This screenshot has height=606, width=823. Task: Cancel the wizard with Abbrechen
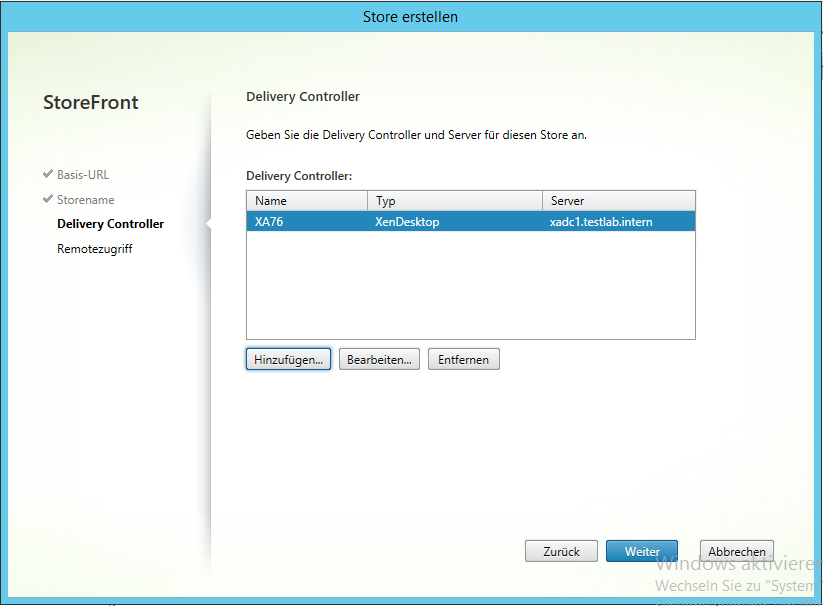[736, 551]
